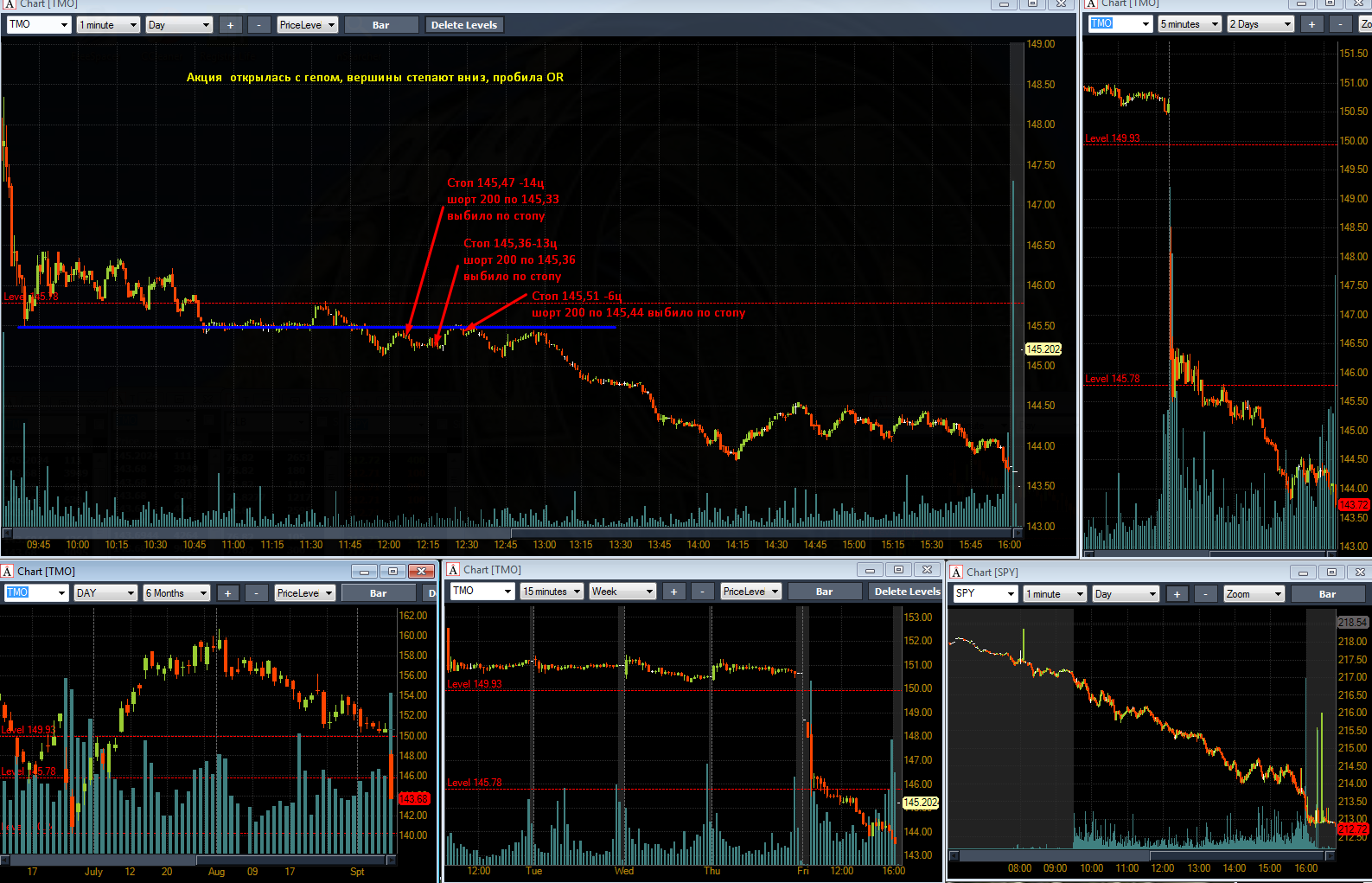Click the plus button in the DAY 6 Months chart
Screen dimensions: 1372x883
click(x=227, y=593)
